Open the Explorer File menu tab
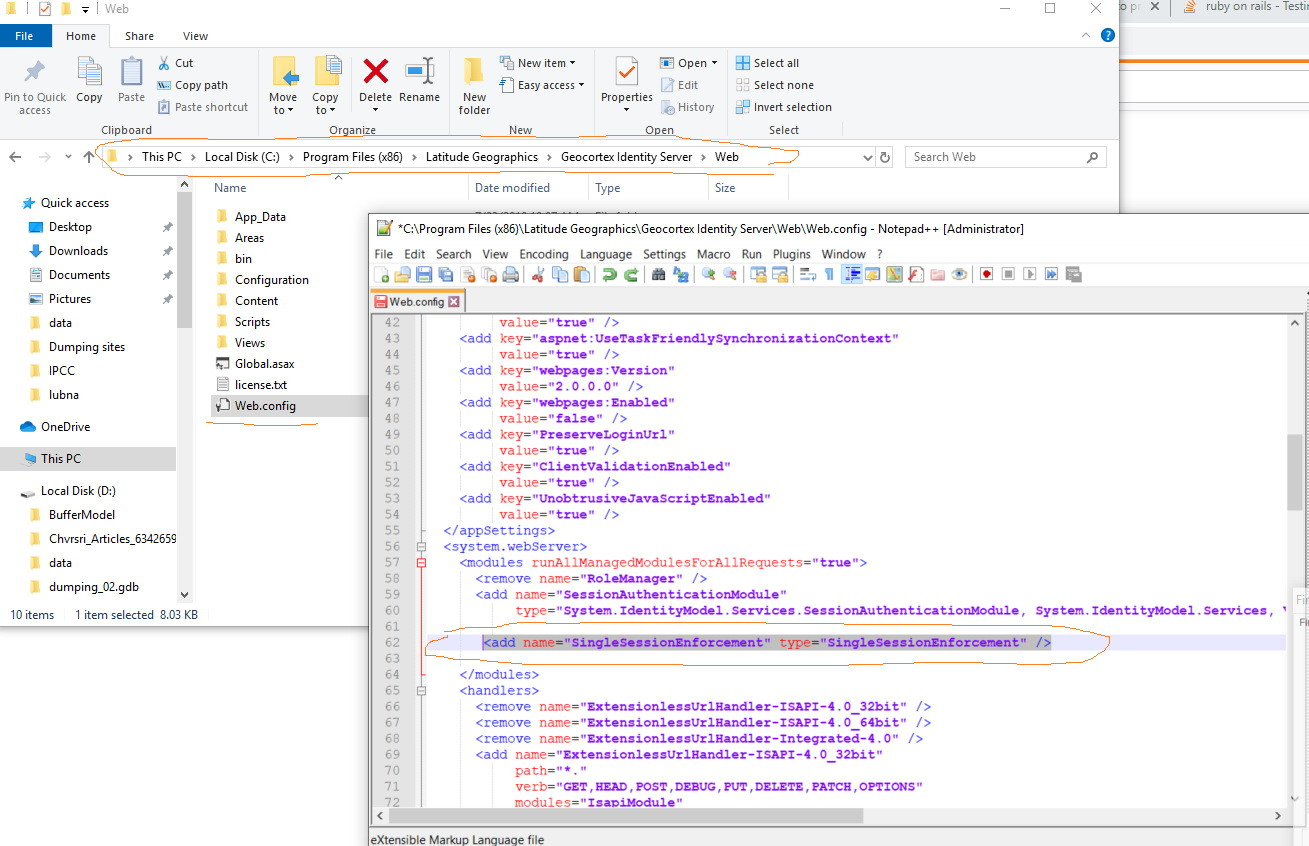Viewport: 1309px width, 846px height. click(24, 36)
